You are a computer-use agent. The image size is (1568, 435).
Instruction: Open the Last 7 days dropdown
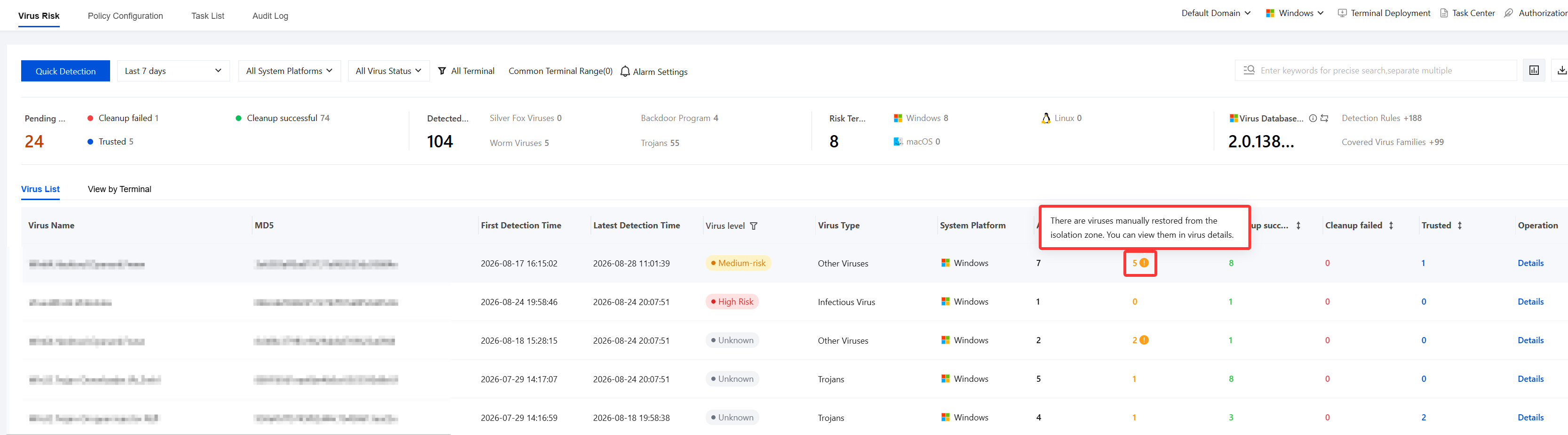pyautogui.click(x=174, y=71)
